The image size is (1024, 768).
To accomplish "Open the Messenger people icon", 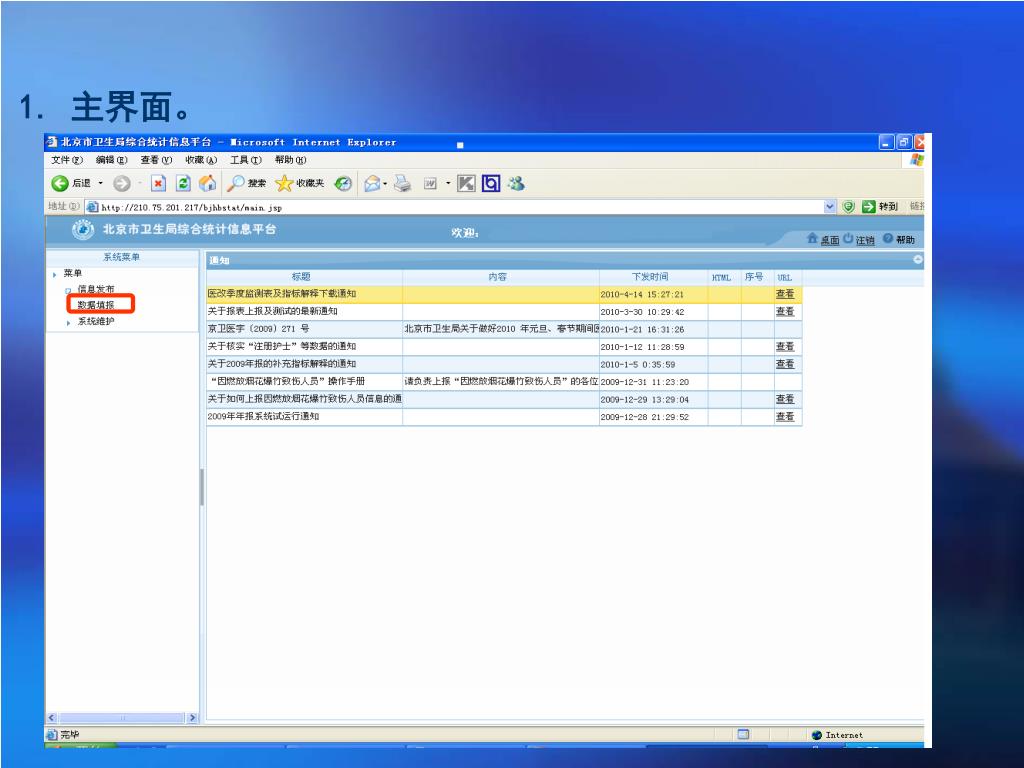I will tap(517, 184).
